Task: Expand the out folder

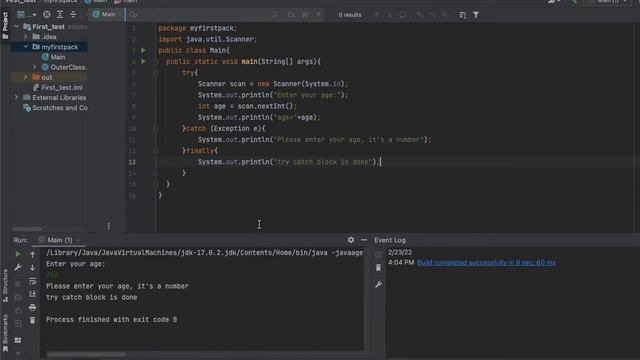Action: click(26, 77)
